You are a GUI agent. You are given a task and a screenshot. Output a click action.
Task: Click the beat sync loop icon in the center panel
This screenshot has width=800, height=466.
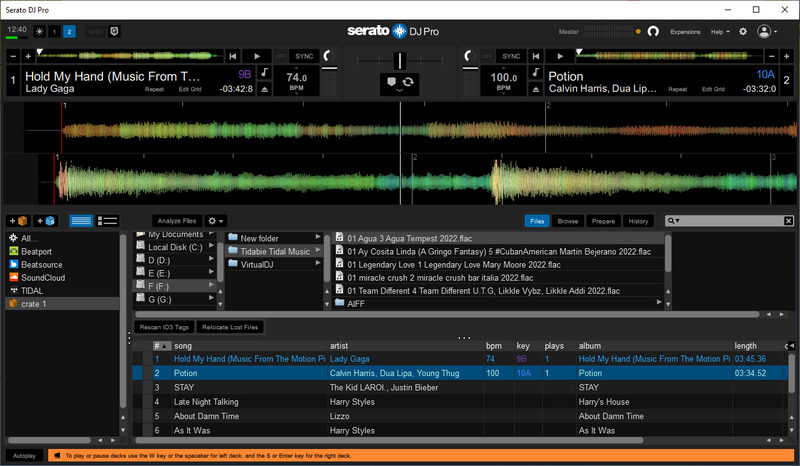tap(408, 82)
